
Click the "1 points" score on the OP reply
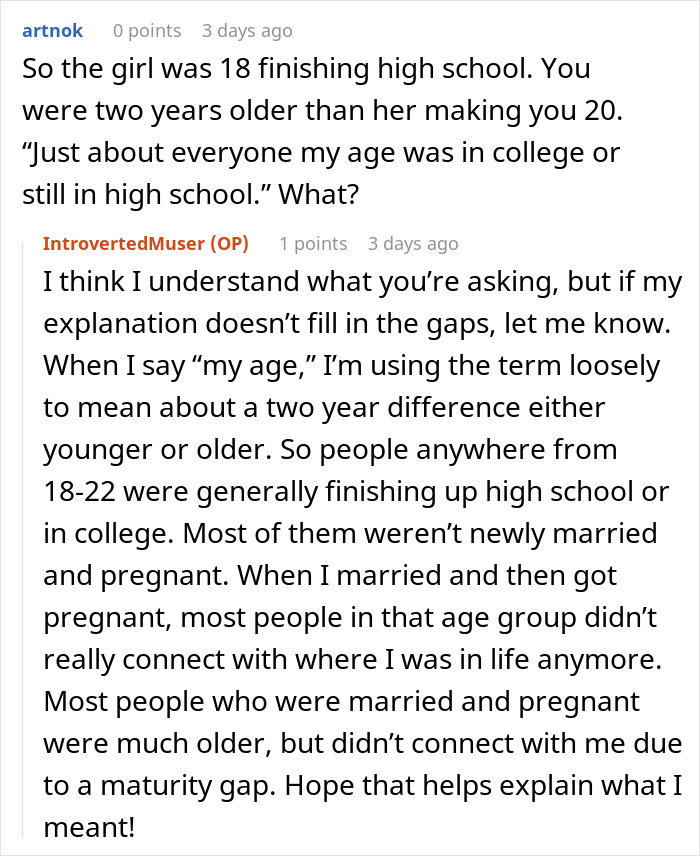tap(313, 243)
